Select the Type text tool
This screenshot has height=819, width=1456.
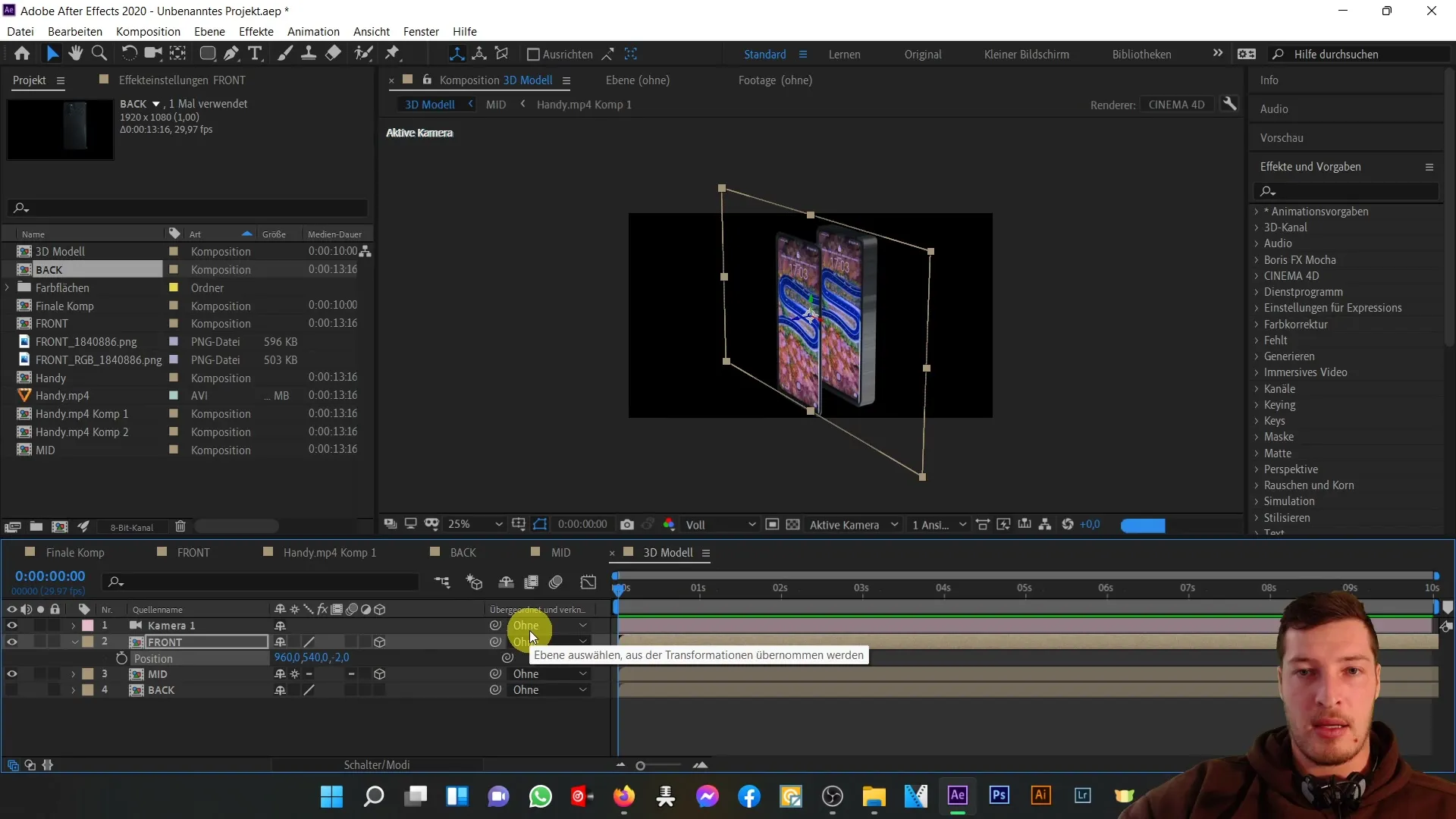click(x=256, y=54)
